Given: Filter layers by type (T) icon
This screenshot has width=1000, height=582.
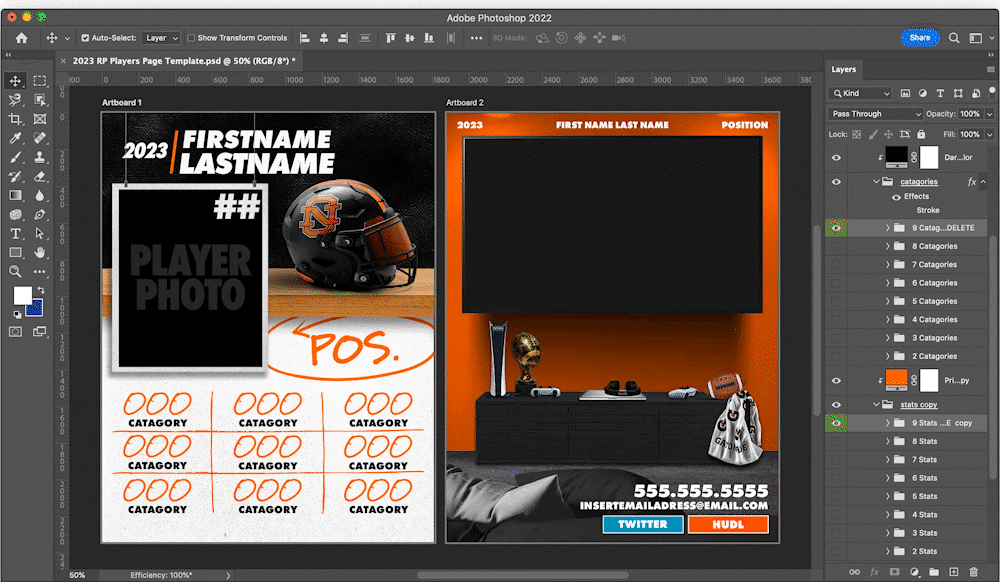Looking at the screenshot, I should pyautogui.click(x=940, y=93).
